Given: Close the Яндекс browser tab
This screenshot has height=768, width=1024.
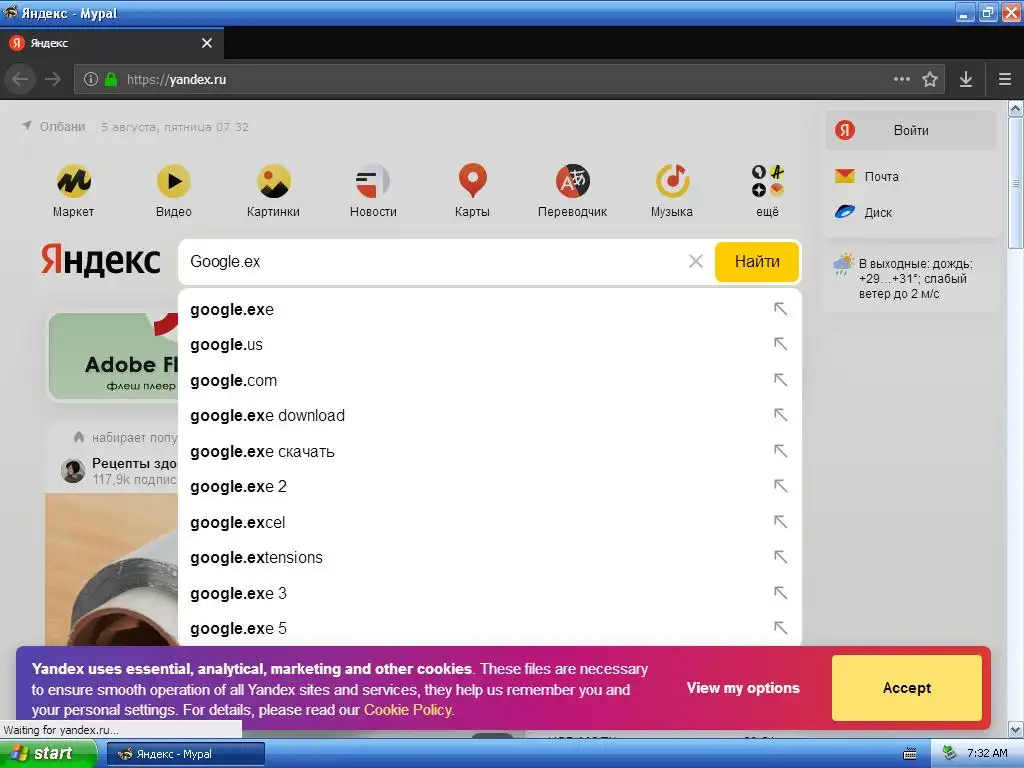Looking at the screenshot, I should 207,43.
